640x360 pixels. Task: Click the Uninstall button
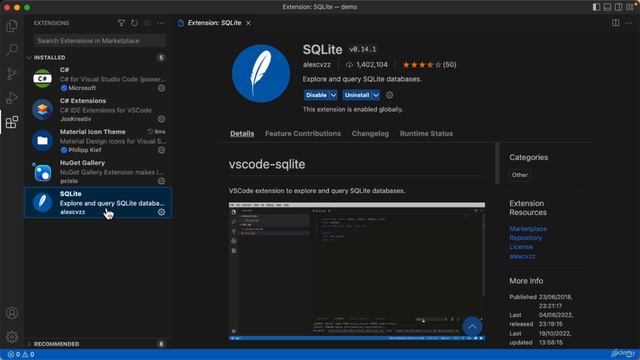(357, 95)
